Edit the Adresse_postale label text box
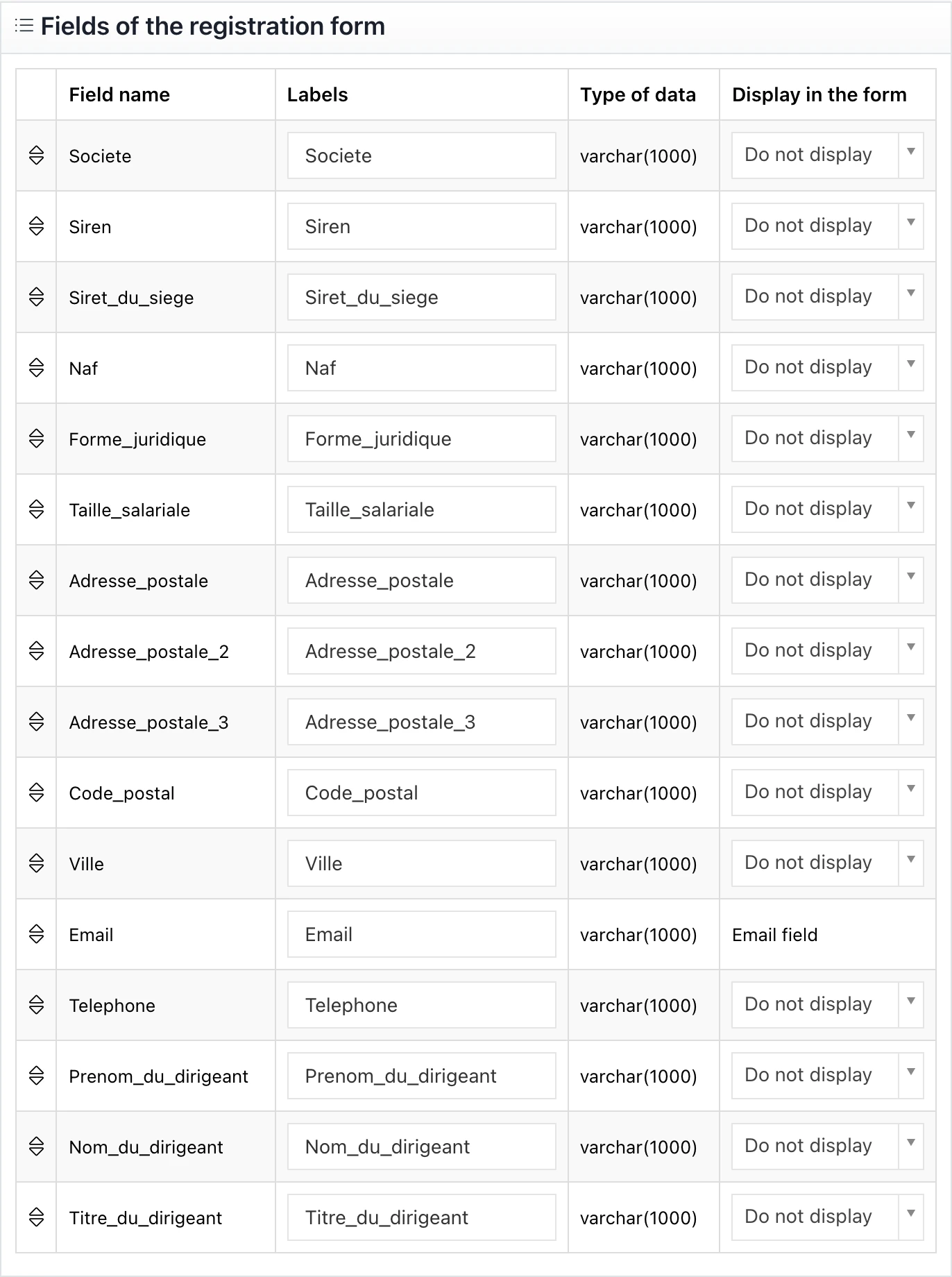 coord(421,580)
